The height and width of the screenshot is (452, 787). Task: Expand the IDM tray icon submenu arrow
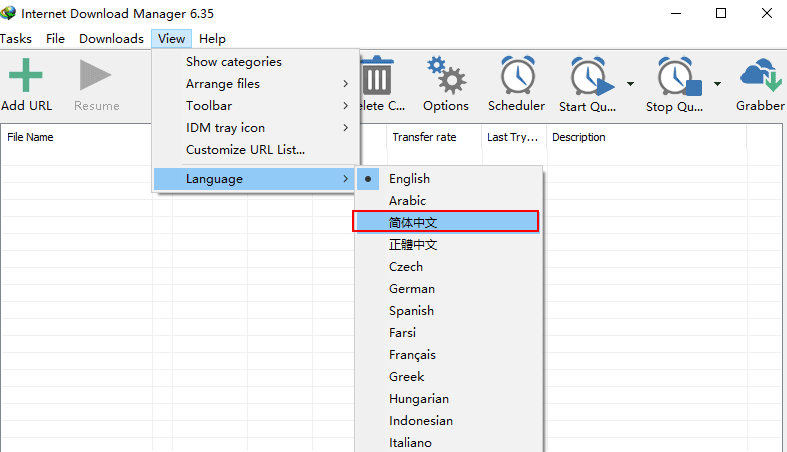coord(345,128)
